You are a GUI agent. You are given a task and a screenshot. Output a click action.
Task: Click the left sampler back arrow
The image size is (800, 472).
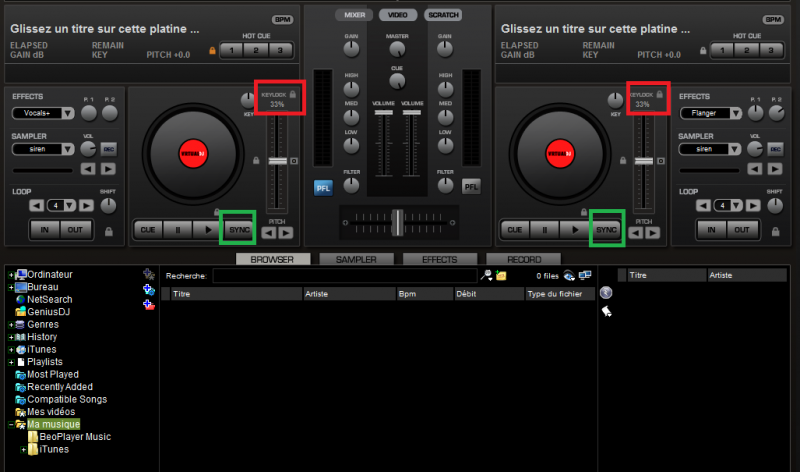tap(88, 169)
